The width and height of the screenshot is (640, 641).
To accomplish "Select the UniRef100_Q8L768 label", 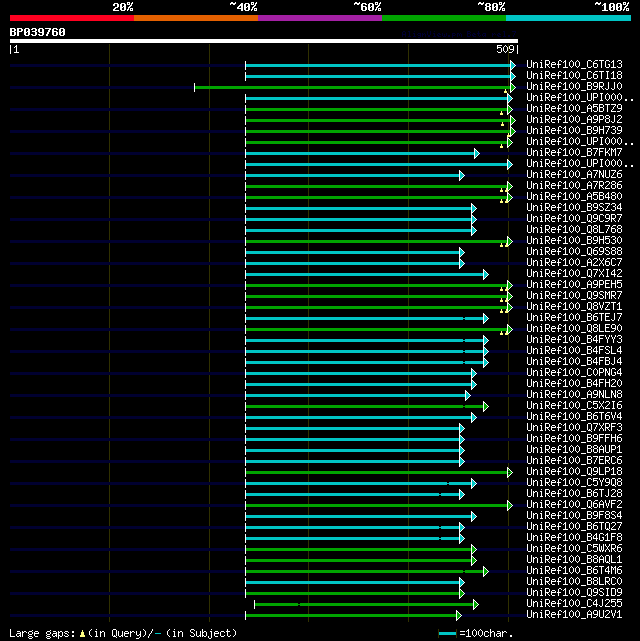I will click(x=574, y=230).
